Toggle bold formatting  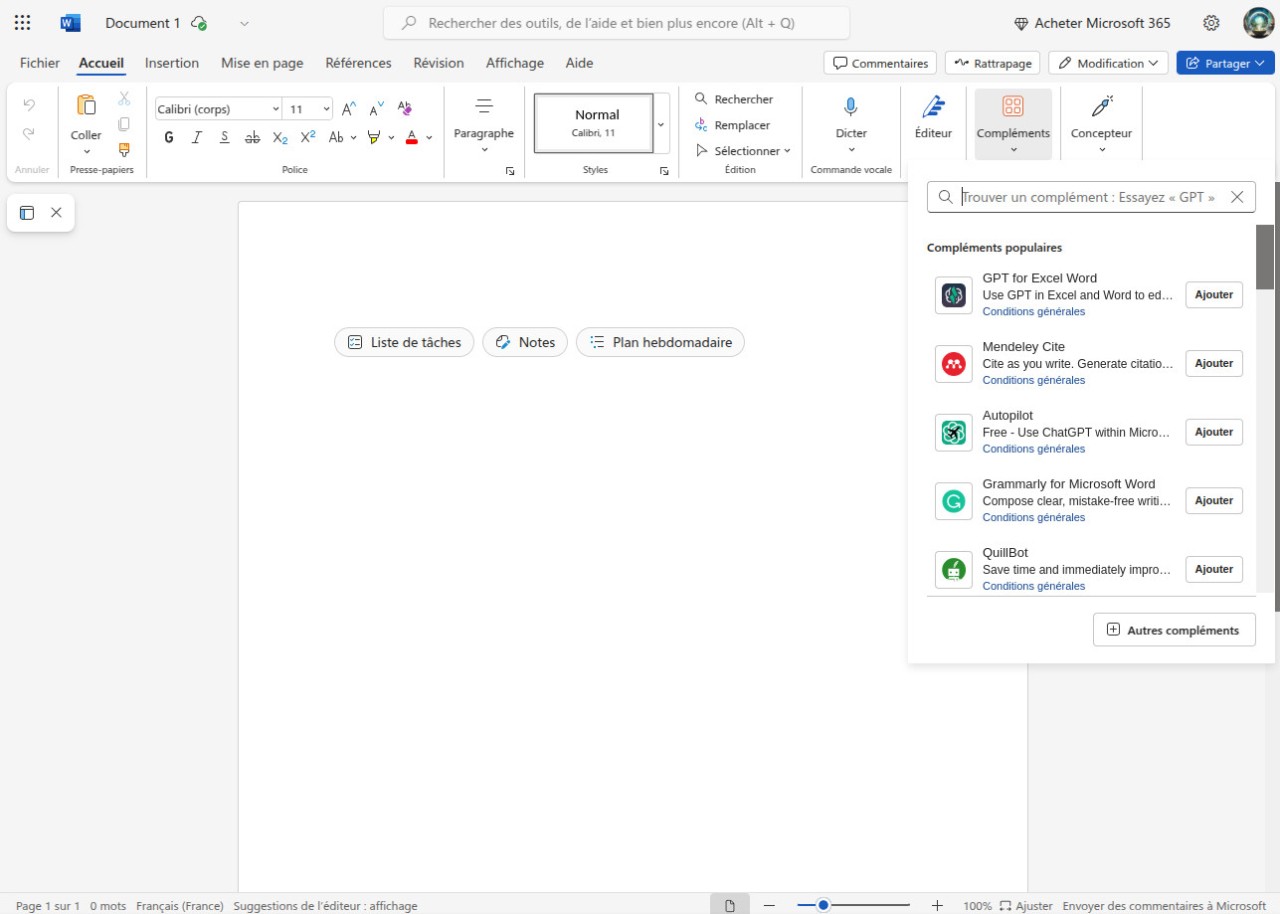[x=168, y=138]
